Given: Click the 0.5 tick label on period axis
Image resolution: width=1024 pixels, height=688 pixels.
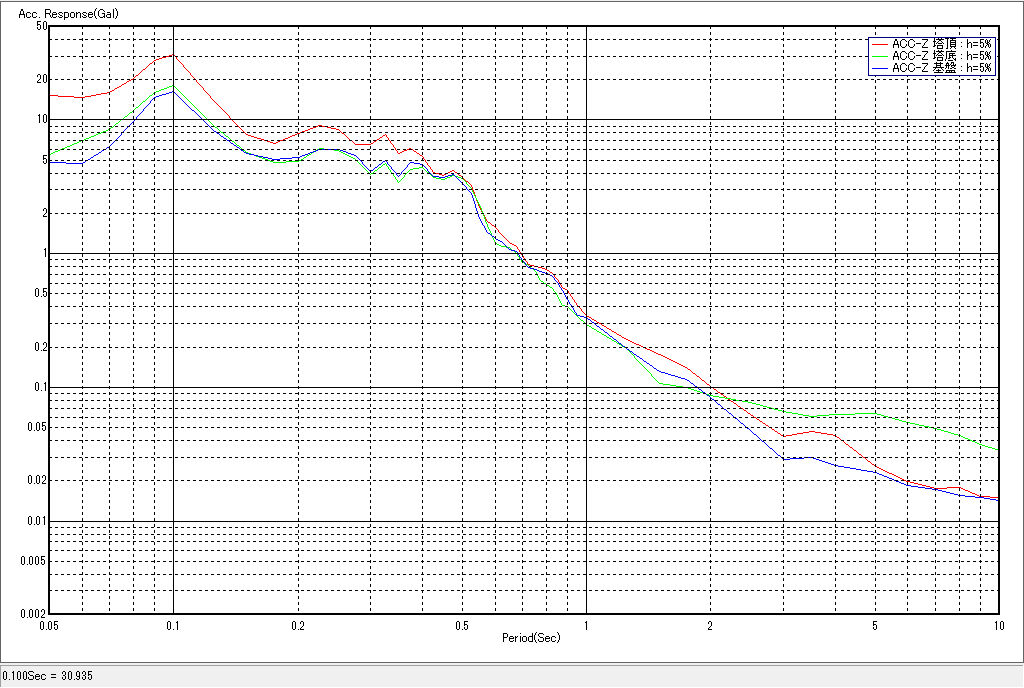Looking at the screenshot, I should (x=461, y=626).
